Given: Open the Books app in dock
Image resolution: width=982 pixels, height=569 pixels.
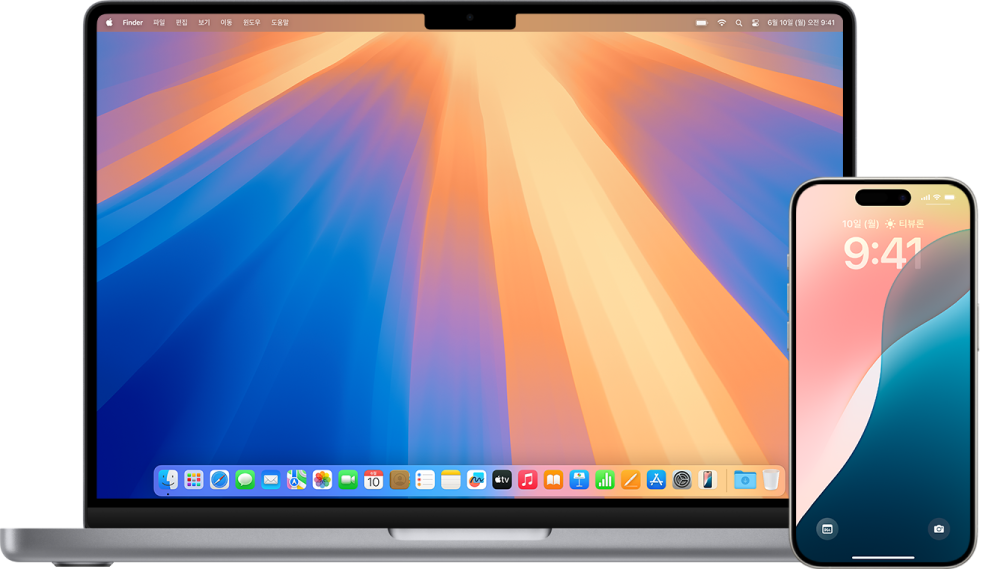Looking at the screenshot, I should [553, 480].
